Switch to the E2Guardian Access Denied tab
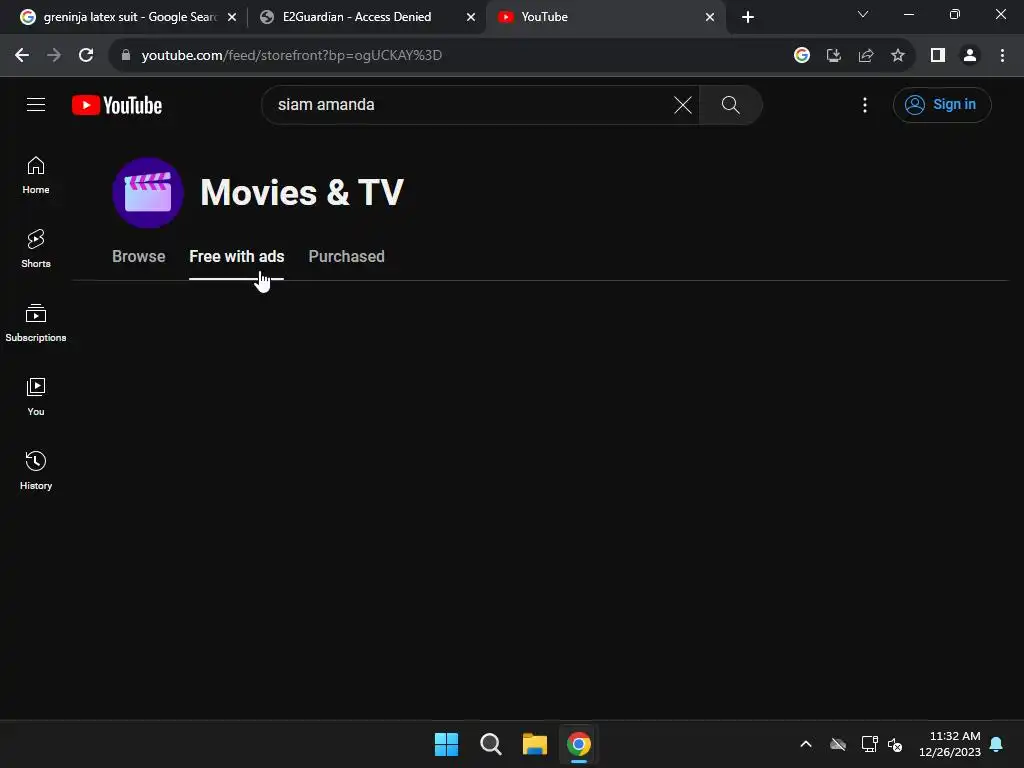 [x=357, y=17]
